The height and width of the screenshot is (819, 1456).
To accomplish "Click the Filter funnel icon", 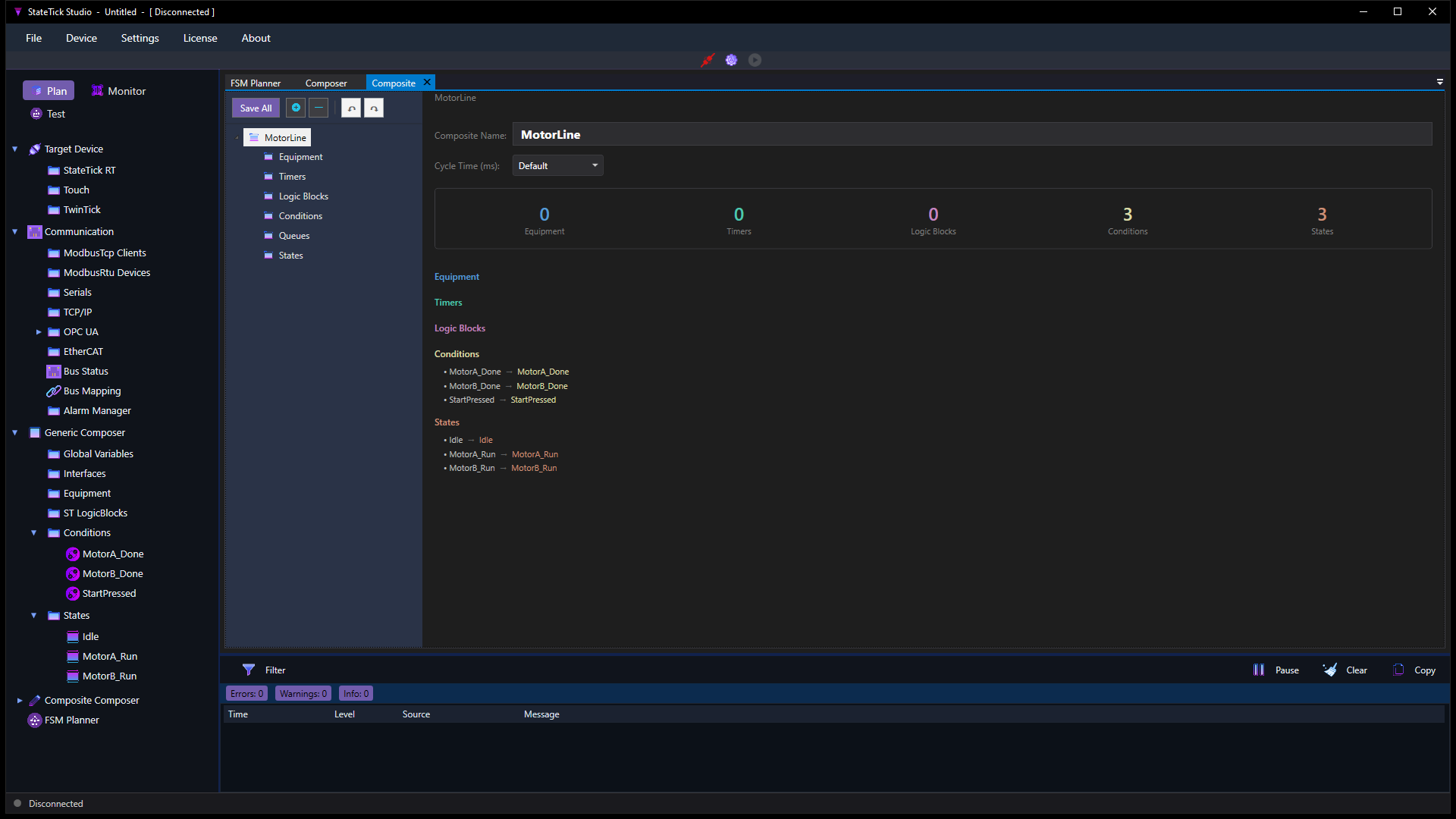I will [x=249, y=670].
